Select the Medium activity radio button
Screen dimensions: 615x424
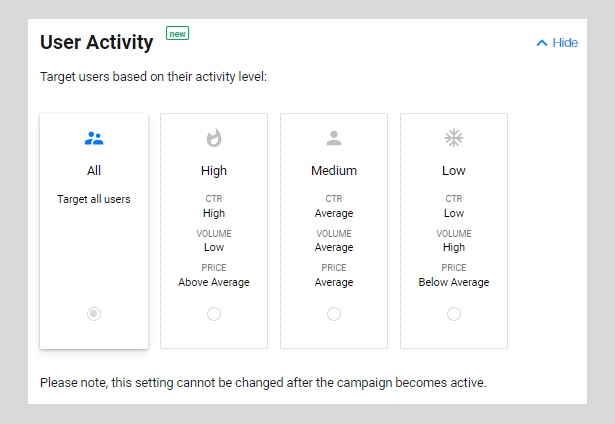(x=334, y=314)
